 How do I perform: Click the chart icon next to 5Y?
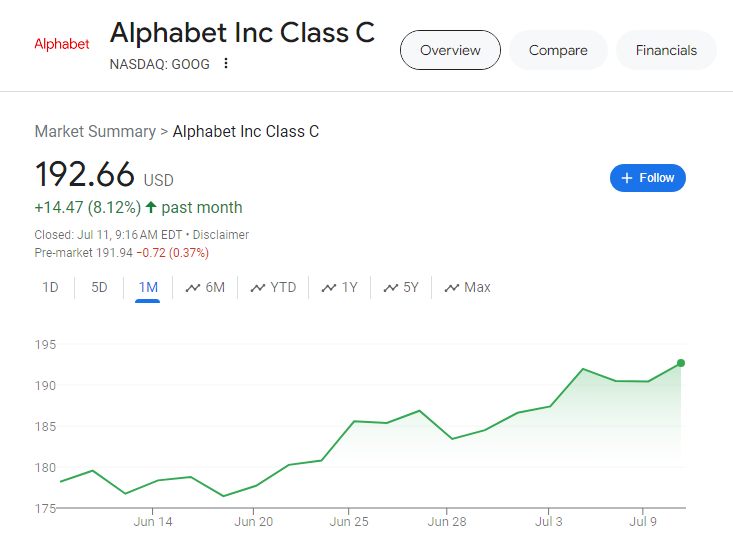[391, 287]
